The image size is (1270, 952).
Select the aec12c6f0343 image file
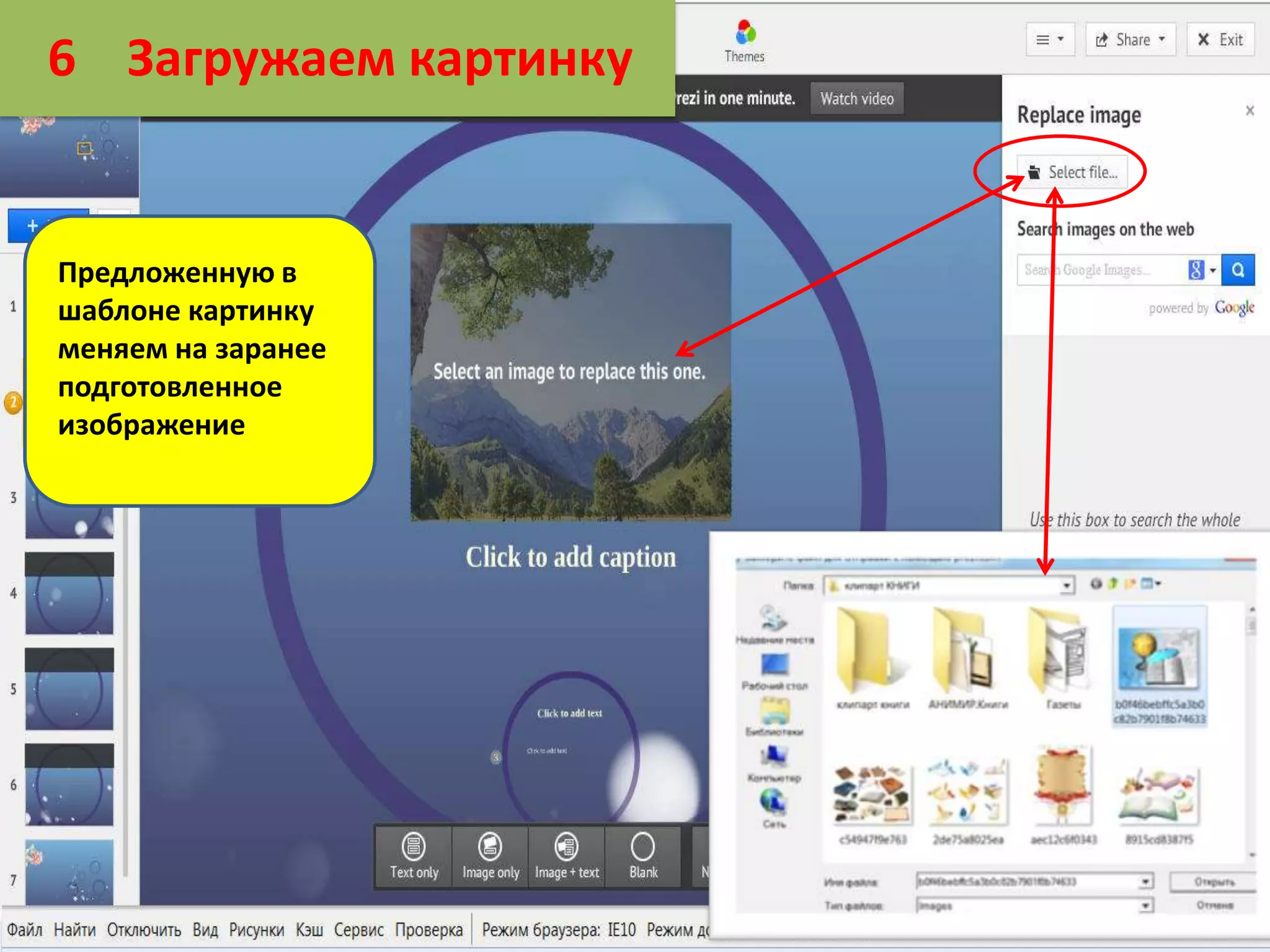(x=1064, y=796)
